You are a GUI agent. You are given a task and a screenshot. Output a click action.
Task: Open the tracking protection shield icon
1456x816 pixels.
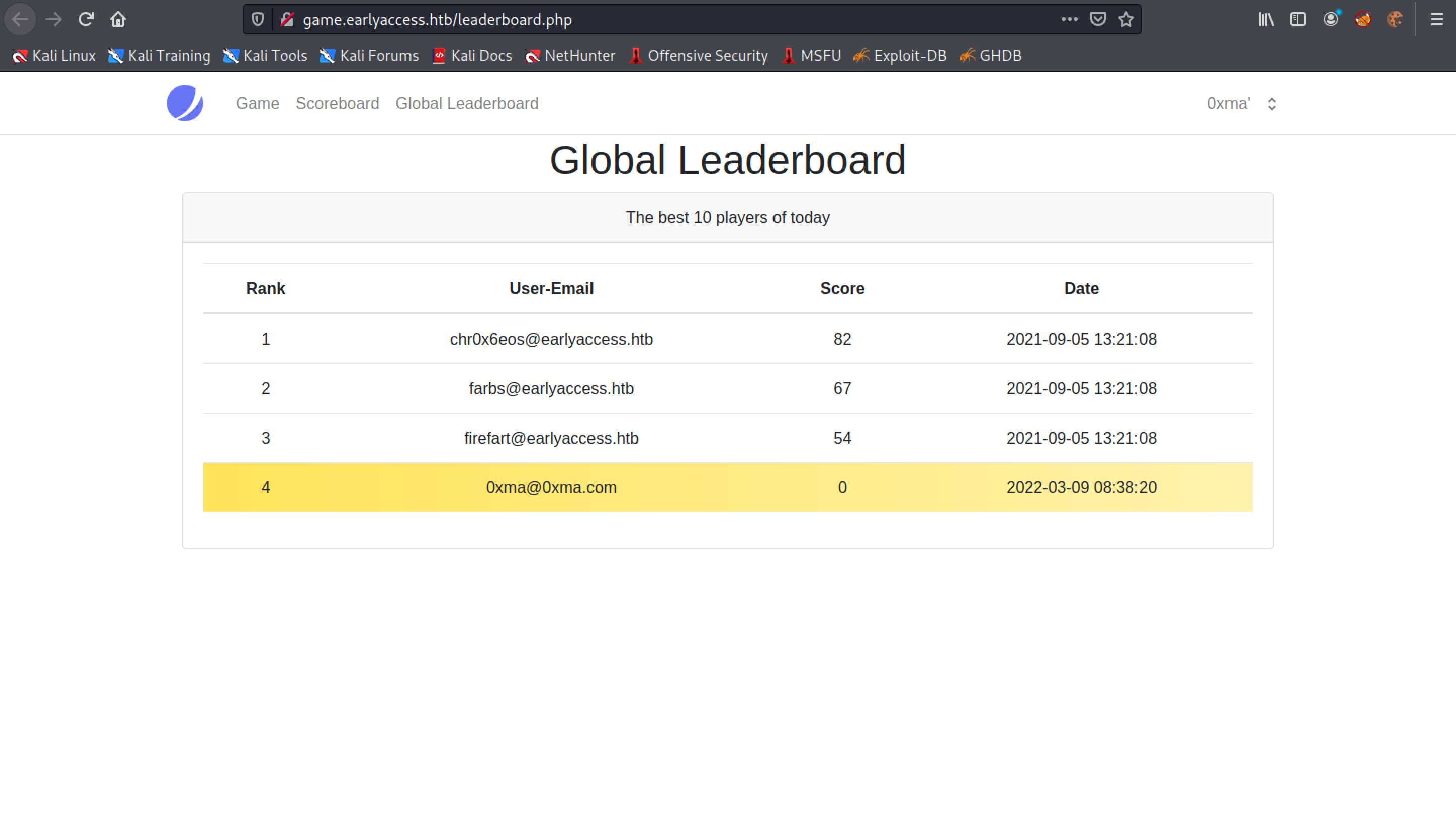point(258,20)
